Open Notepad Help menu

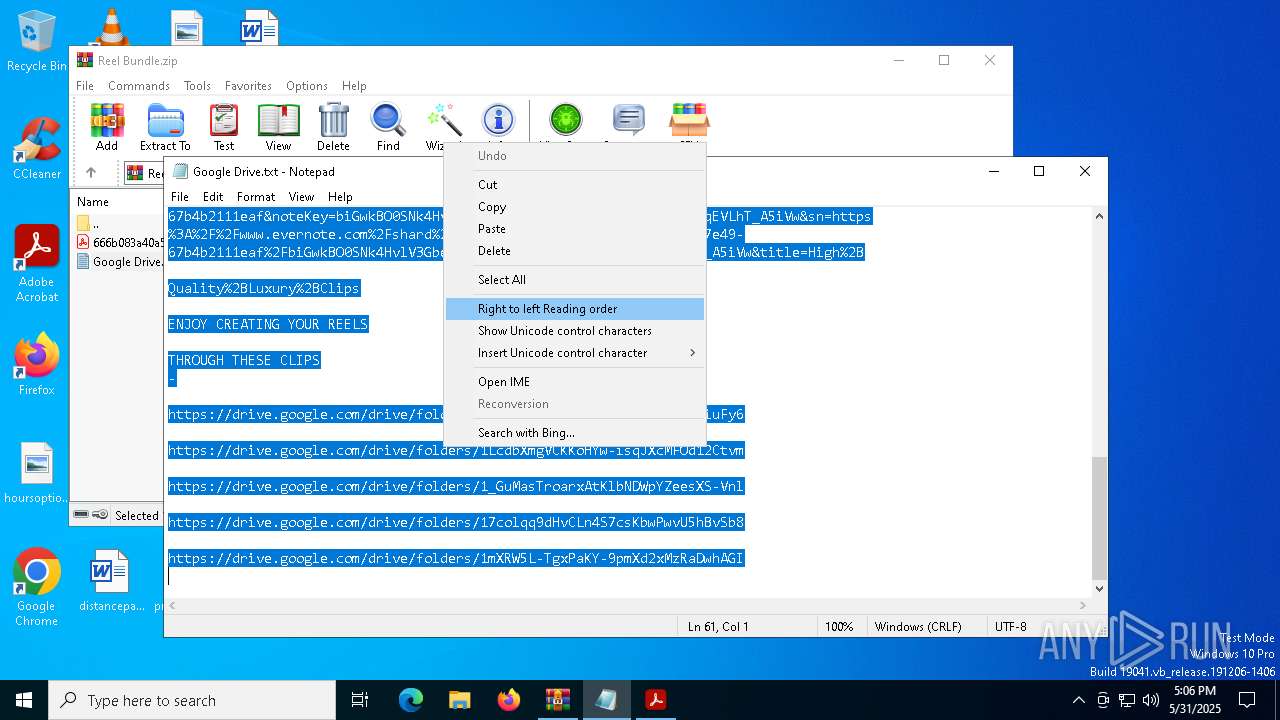340,197
